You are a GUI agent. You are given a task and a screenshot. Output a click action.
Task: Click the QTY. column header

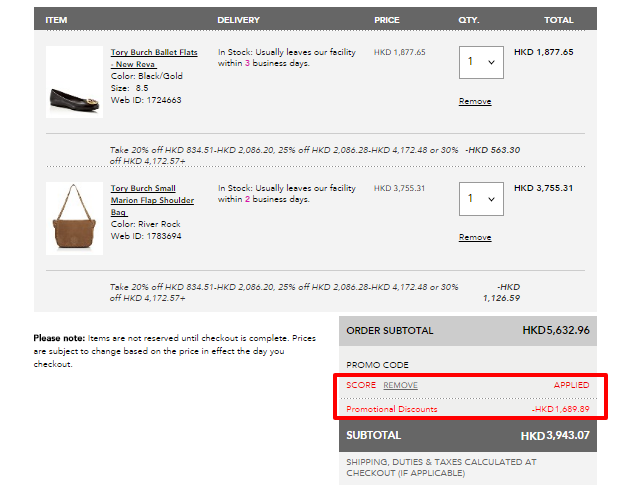[469, 20]
